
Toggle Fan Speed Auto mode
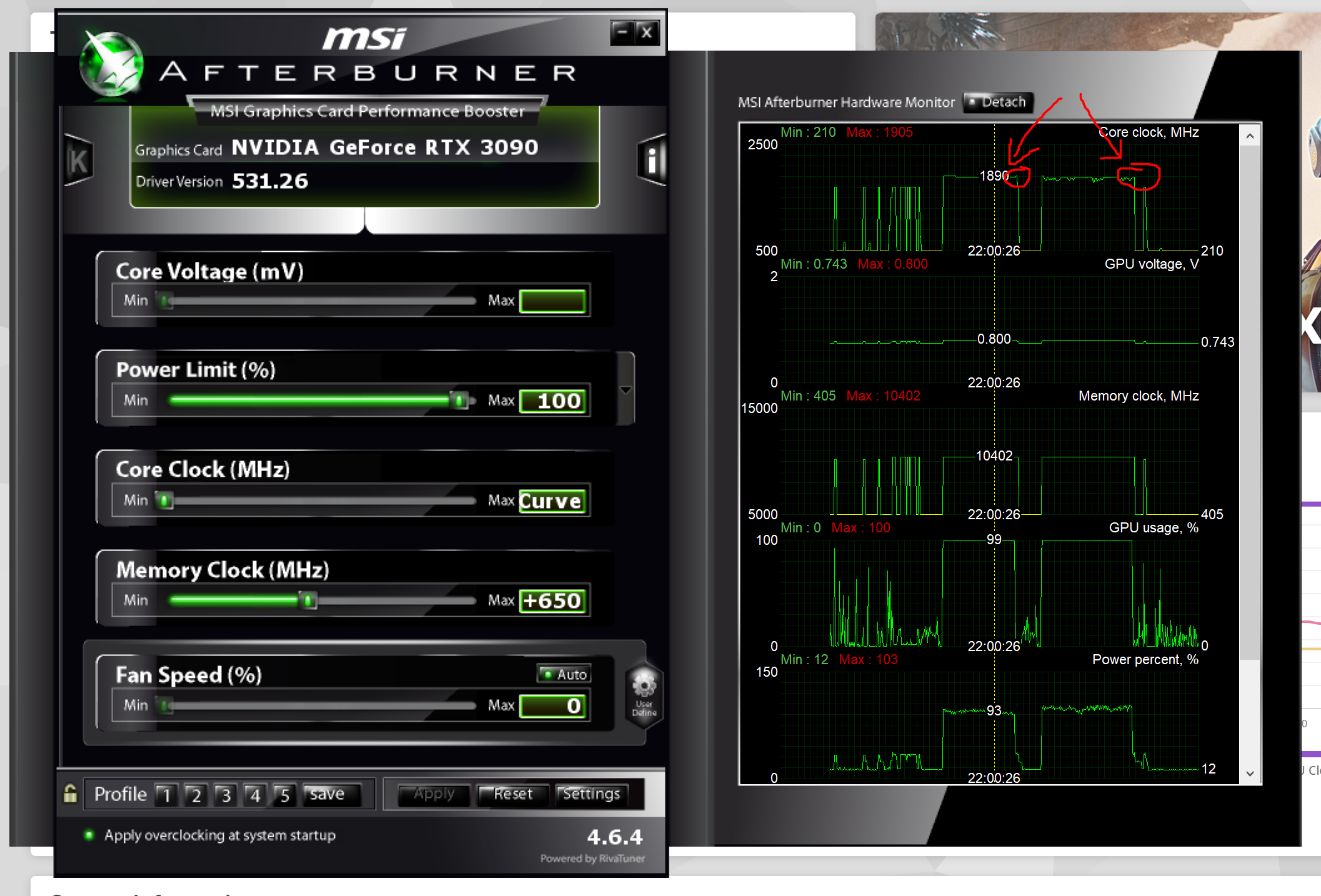(x=564, y=674)
